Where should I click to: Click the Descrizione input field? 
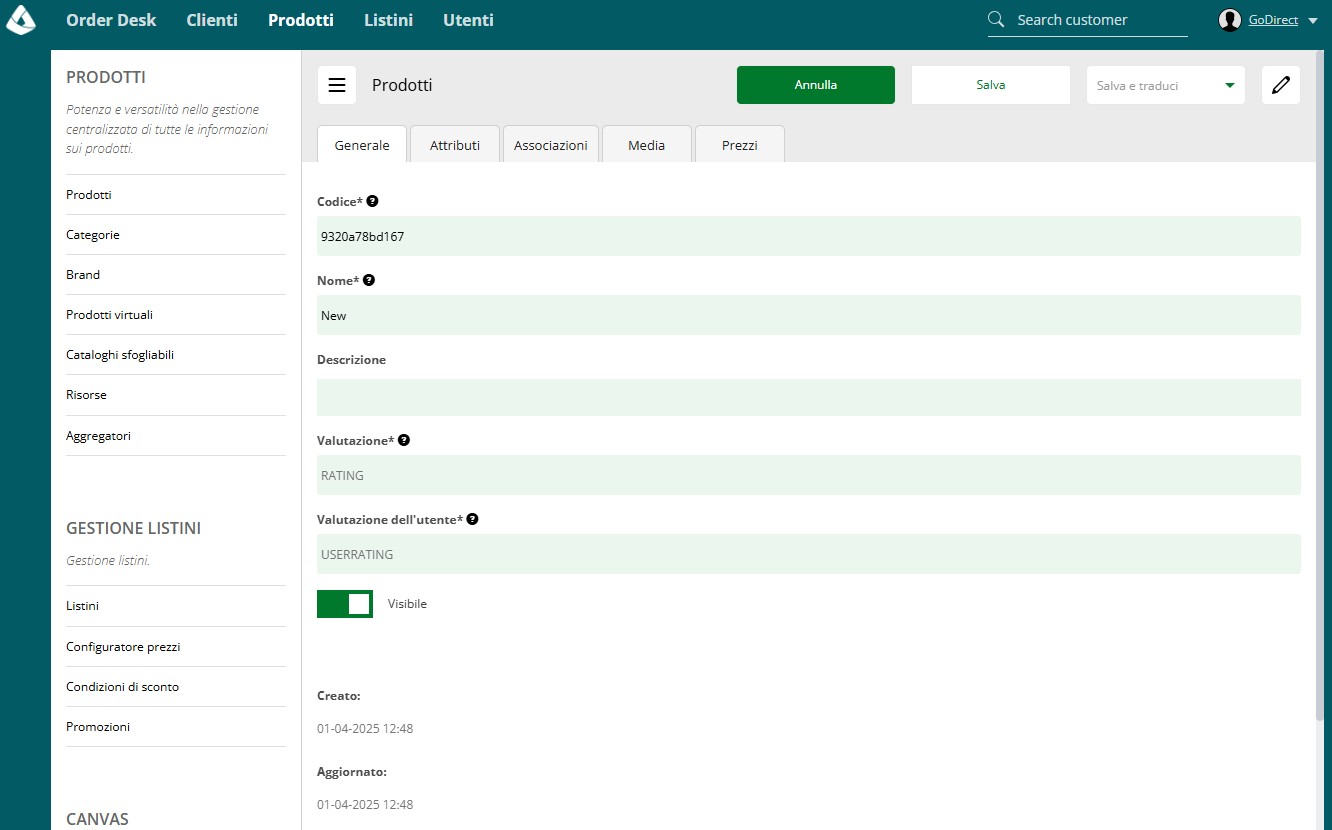click(809, 397)
